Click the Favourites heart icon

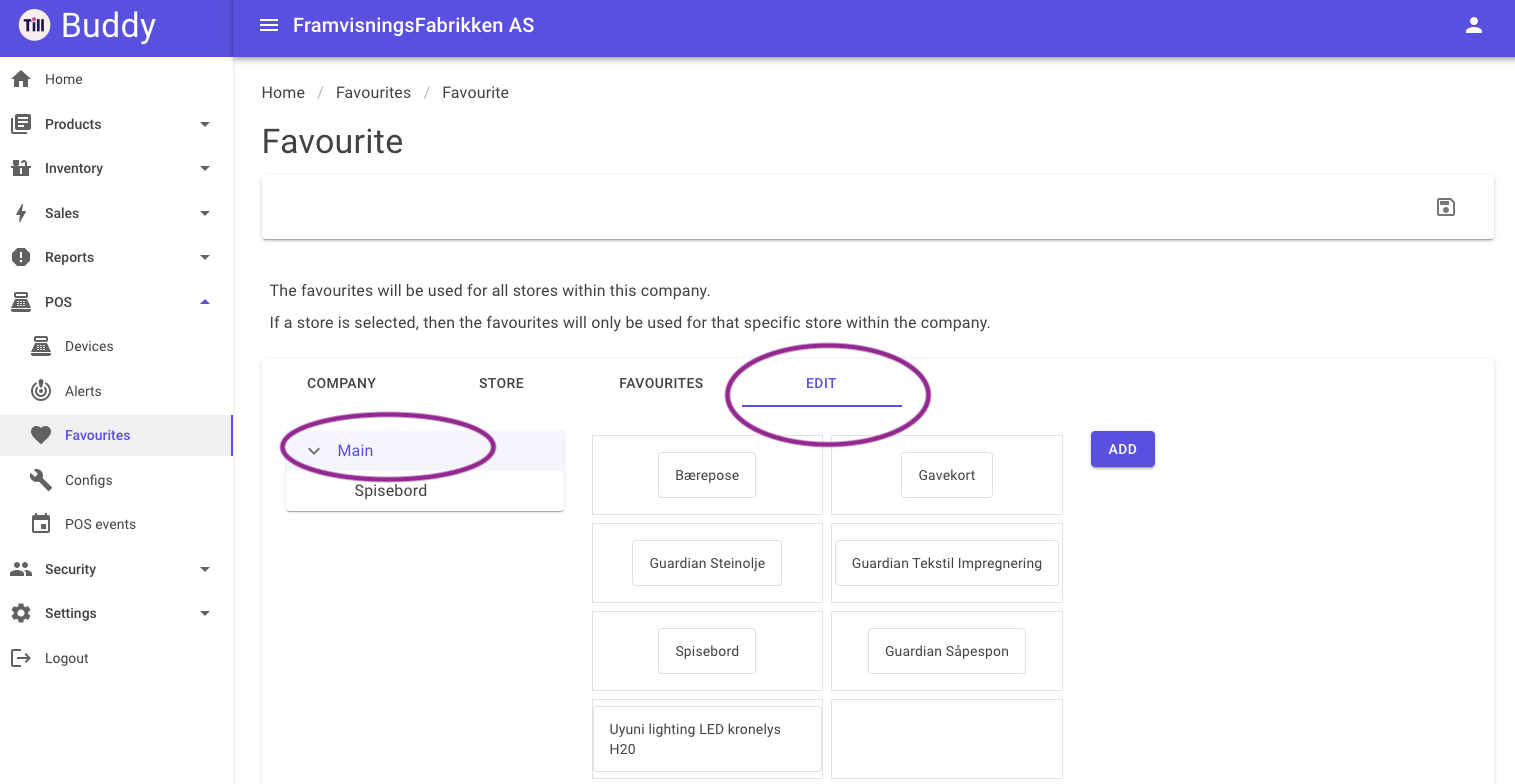[x=41, y=435]
